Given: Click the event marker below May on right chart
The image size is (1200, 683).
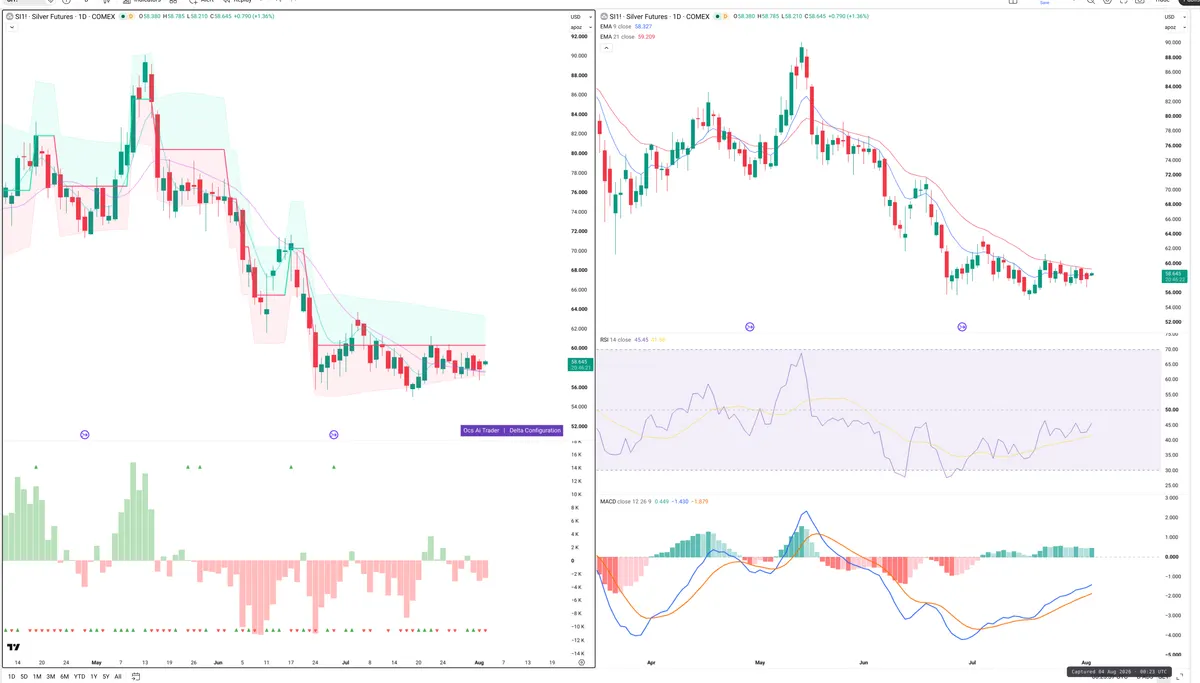Looking at the screenshot, I should 750,327.
